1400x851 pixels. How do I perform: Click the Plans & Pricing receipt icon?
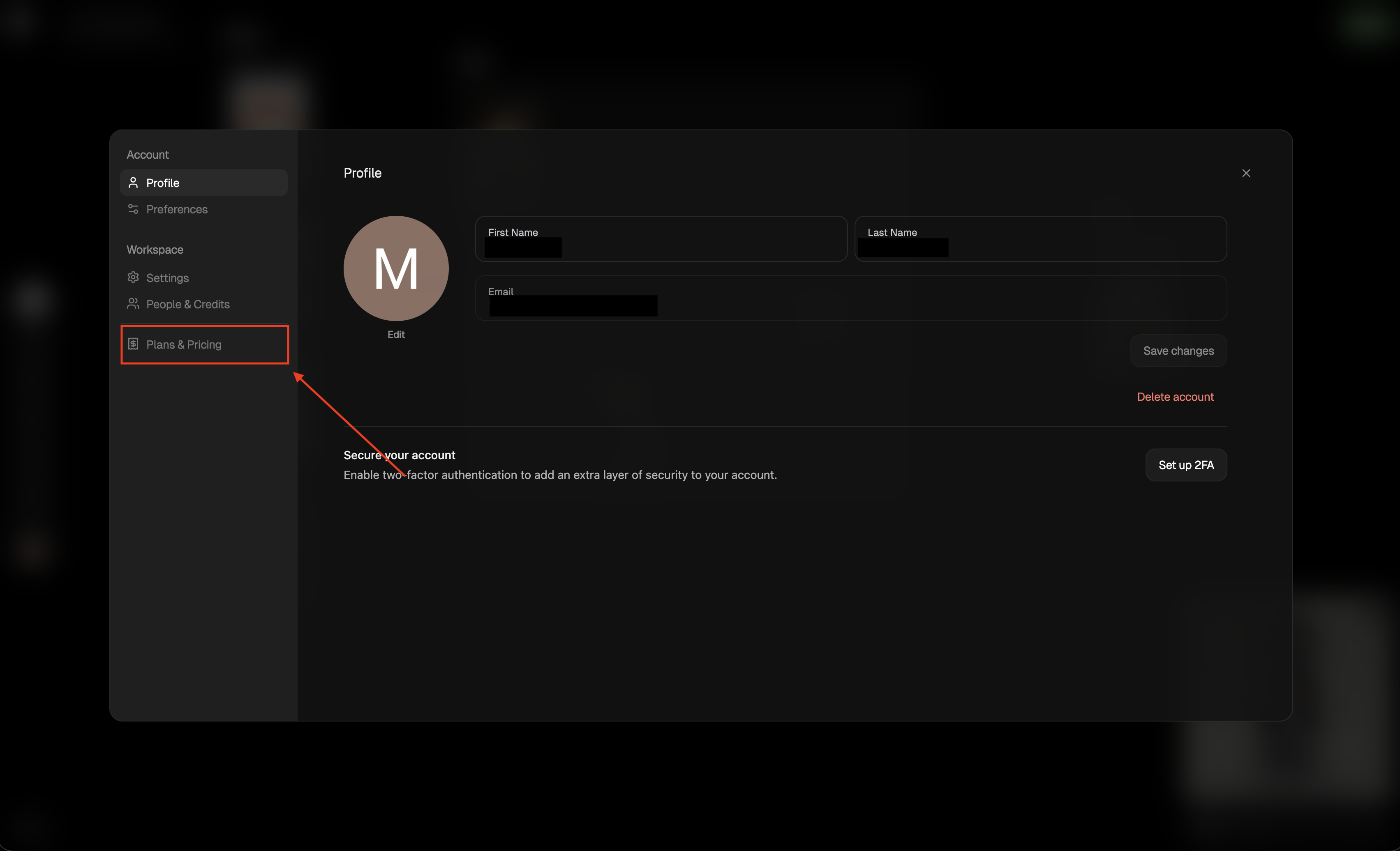133,344
